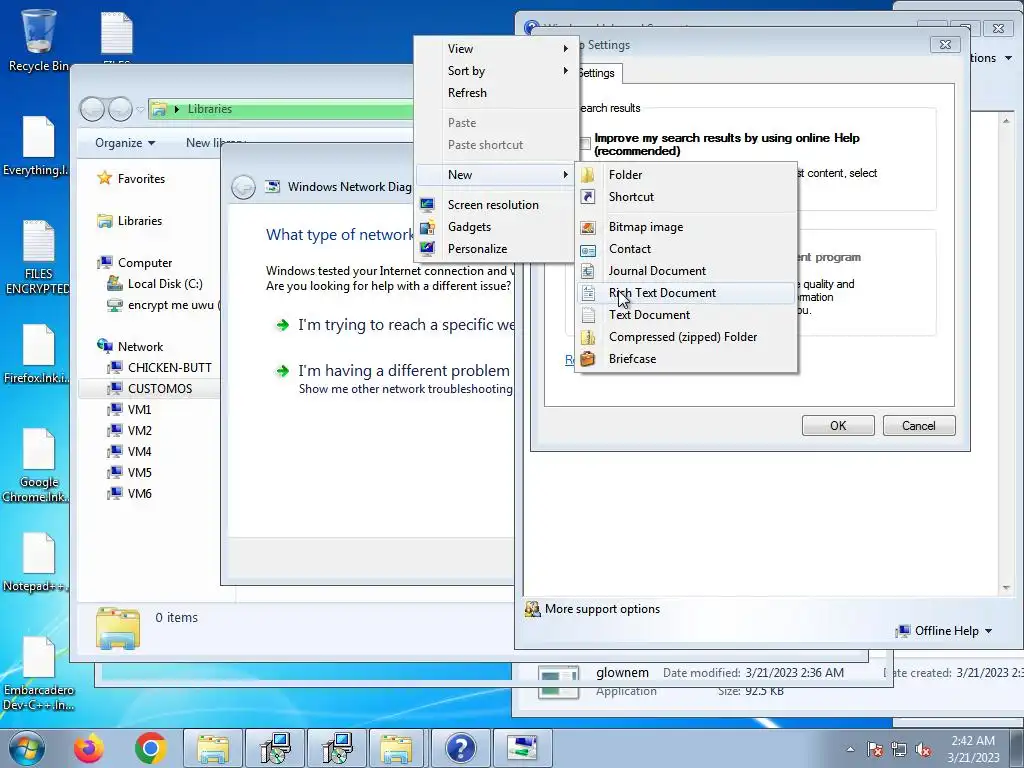Expand the View submenu
This screenshot has height=768, width=1024.
(x=496, y=48)
